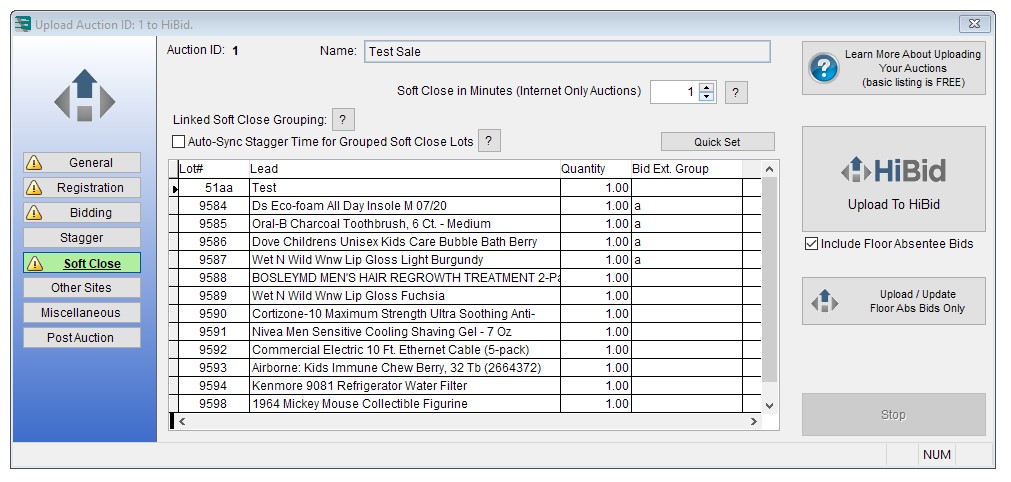Click the Upload To HiBid button
The width and height of the screenshot is (1011, 482).
point(894,179)
